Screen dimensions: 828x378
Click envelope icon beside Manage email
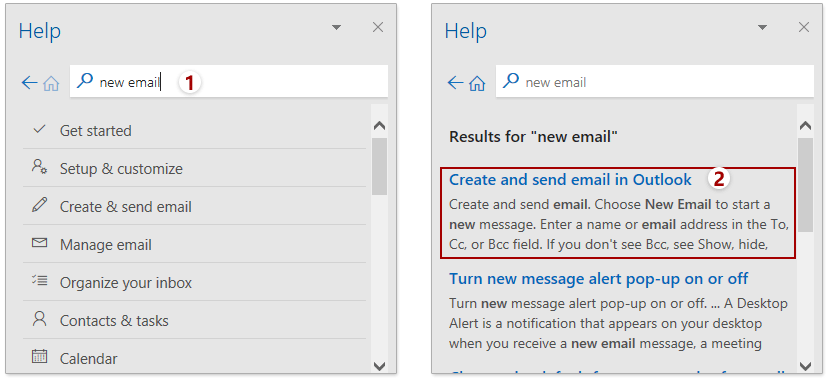click(40, 243)
